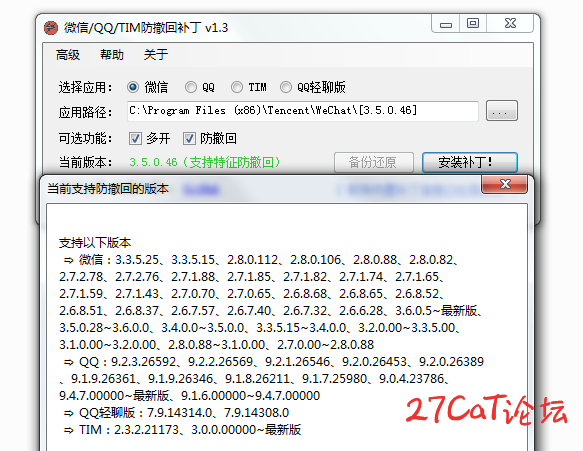Click the green current version text
Screen dimensions: 583x451
(204, 162)
